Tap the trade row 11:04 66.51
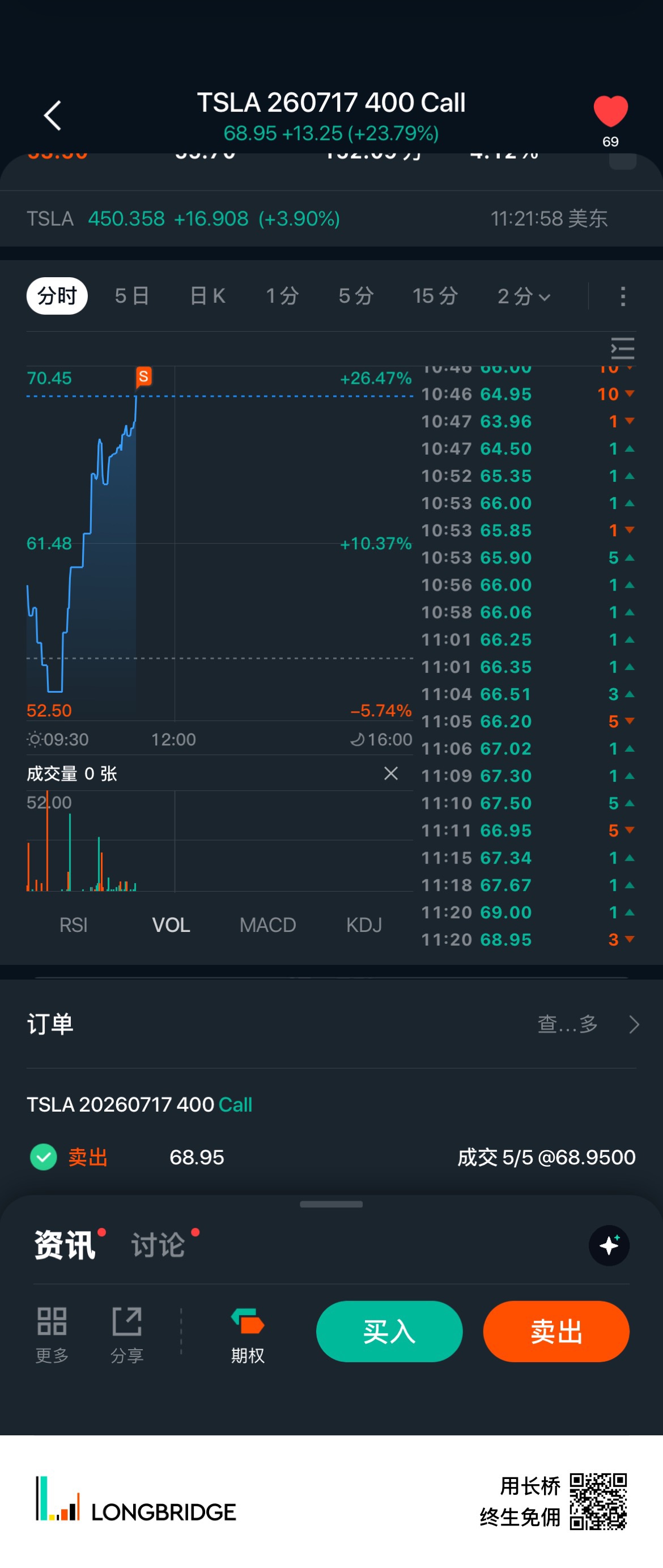This screenshot has width=663, height=1568. coord(528,694)
